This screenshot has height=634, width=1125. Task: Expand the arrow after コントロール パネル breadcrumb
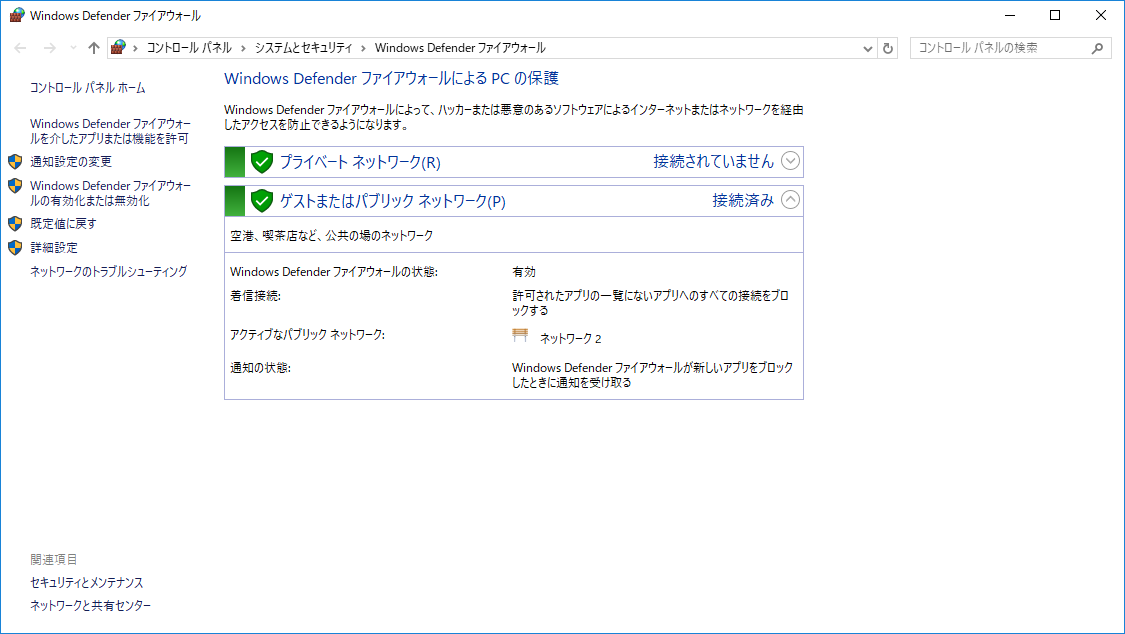(x=243, y=48)
